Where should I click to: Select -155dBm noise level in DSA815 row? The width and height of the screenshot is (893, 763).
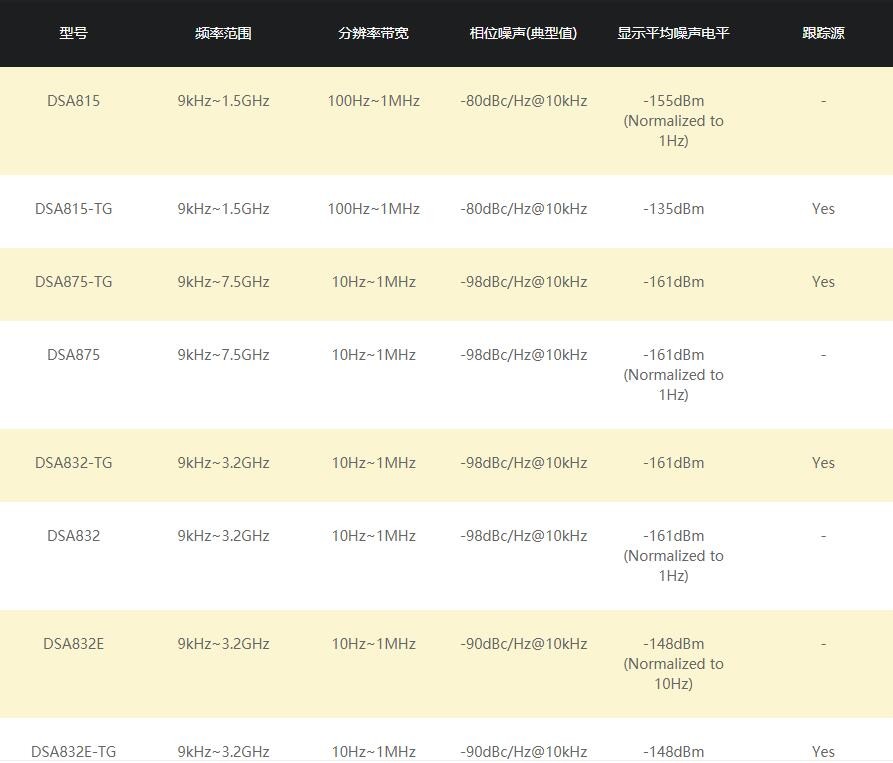click(674, 101)
